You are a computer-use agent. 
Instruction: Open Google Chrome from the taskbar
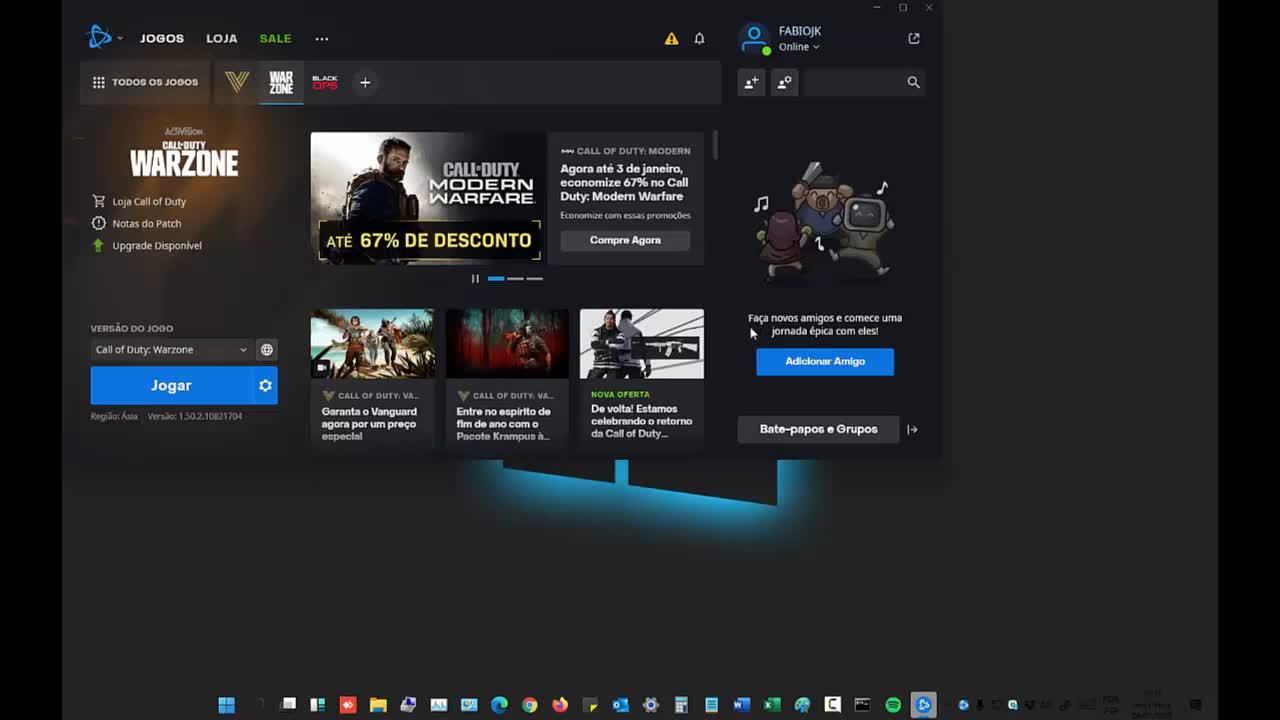pos(530,705)
